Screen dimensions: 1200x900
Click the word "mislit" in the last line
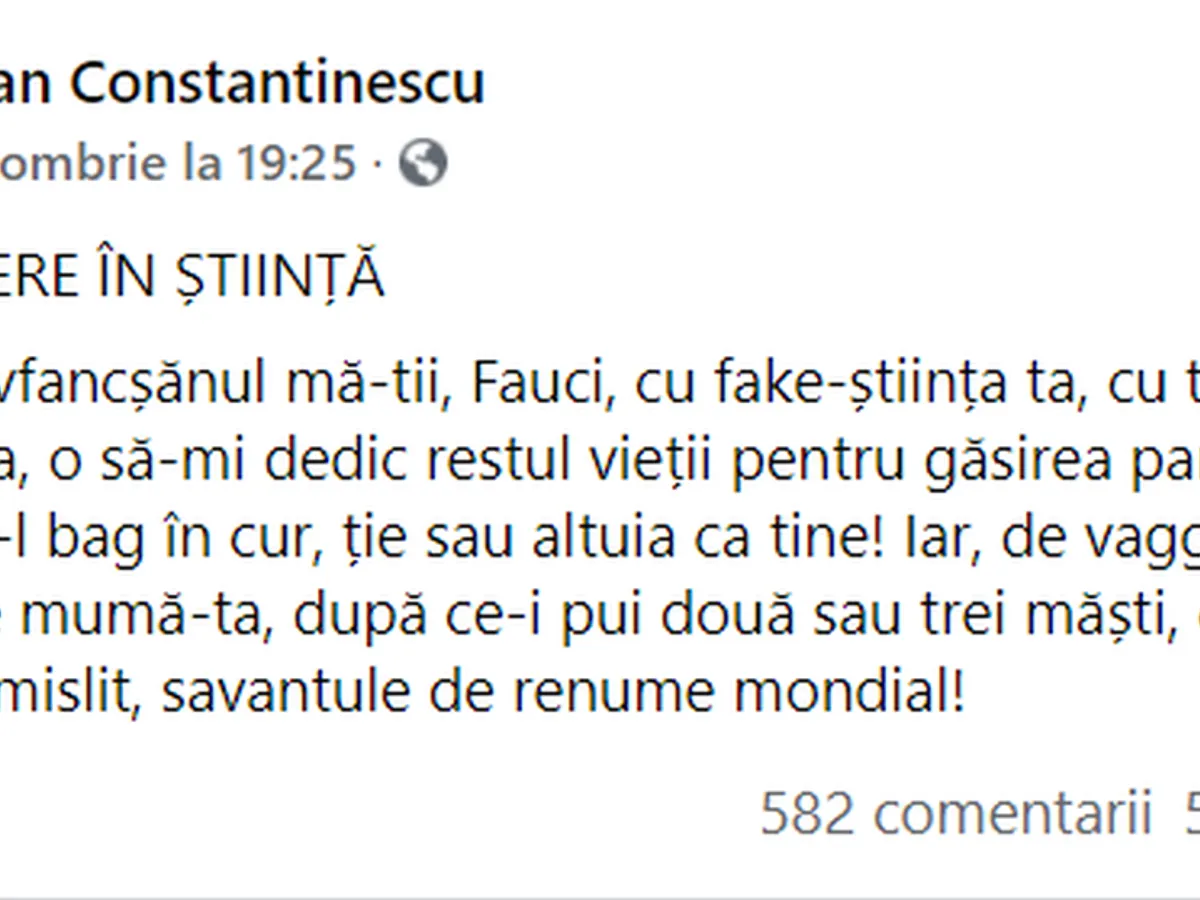coord(70,694)
